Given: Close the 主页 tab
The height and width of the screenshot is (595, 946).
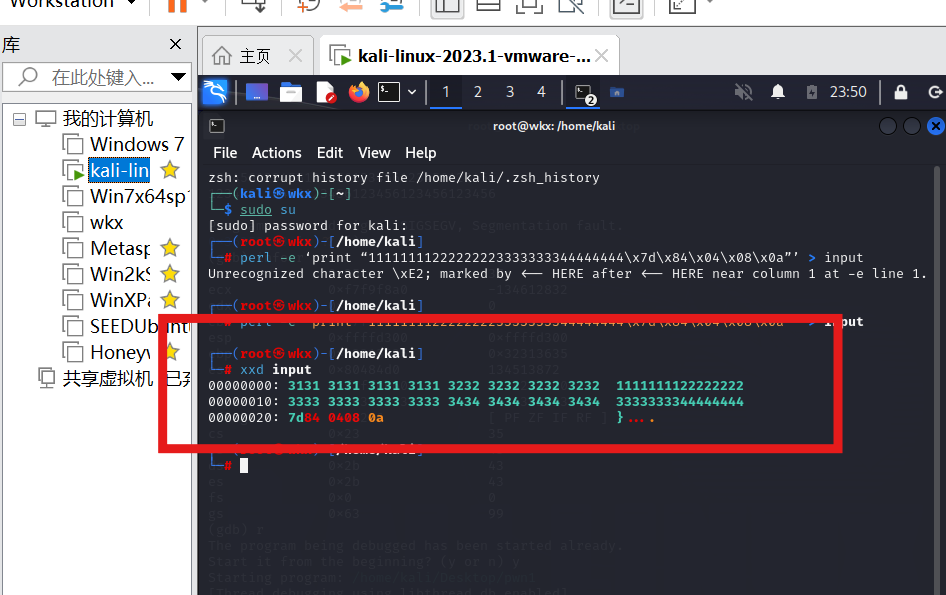Looking at the screenshot, I should (295, 56).
